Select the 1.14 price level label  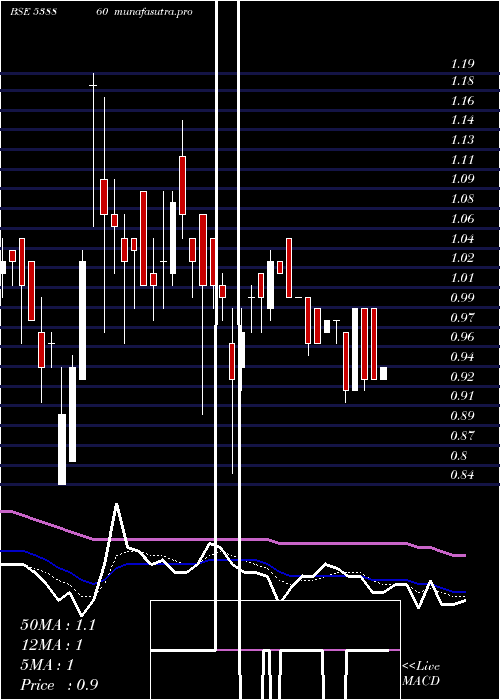click(x=462, y=120)
